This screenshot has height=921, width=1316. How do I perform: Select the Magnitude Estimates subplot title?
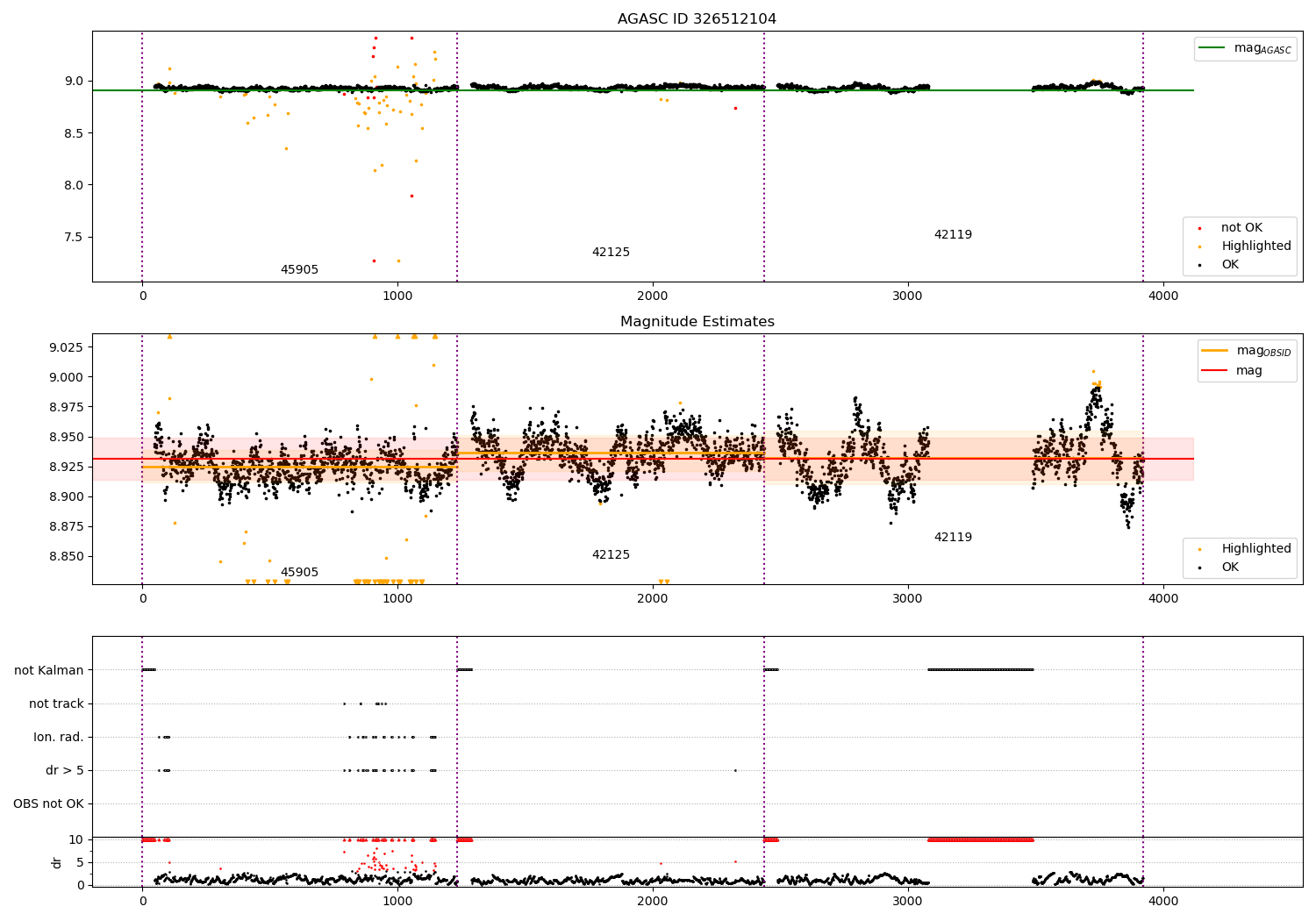click(697, 322)
